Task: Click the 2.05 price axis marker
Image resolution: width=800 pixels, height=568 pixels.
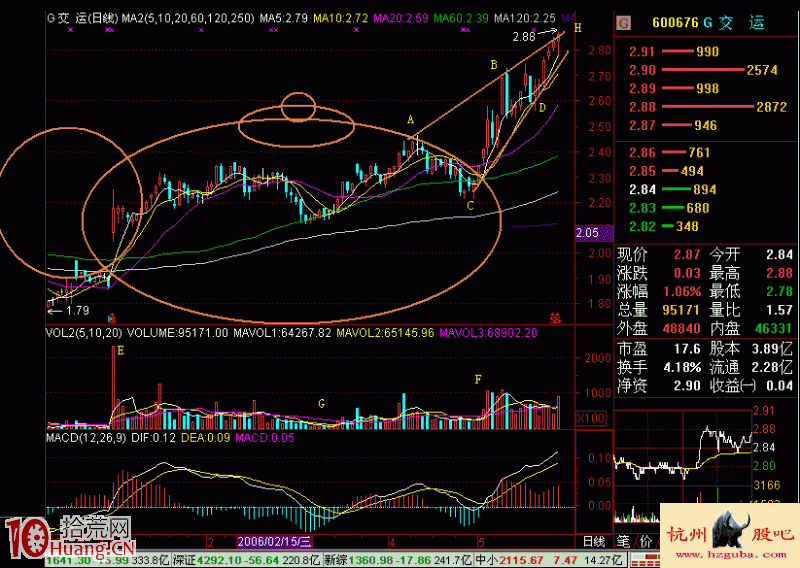Action: 594,233
